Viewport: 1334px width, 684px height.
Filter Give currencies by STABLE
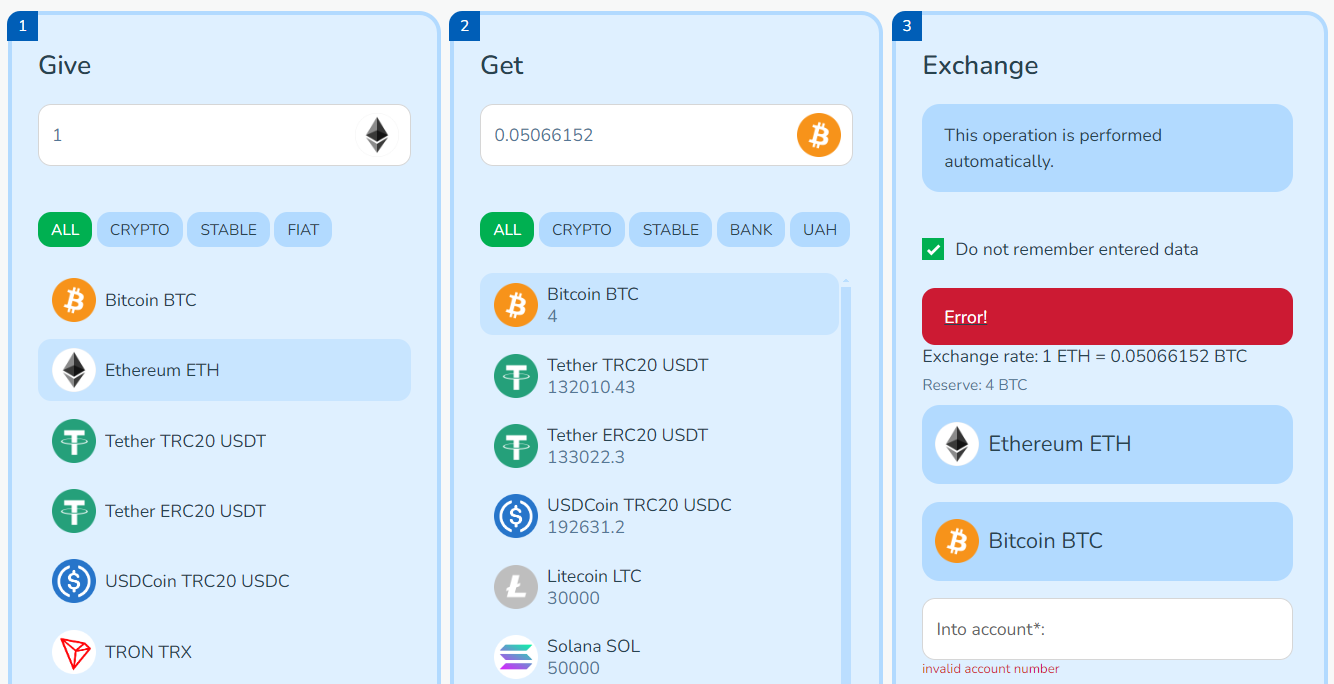[228, 229]
